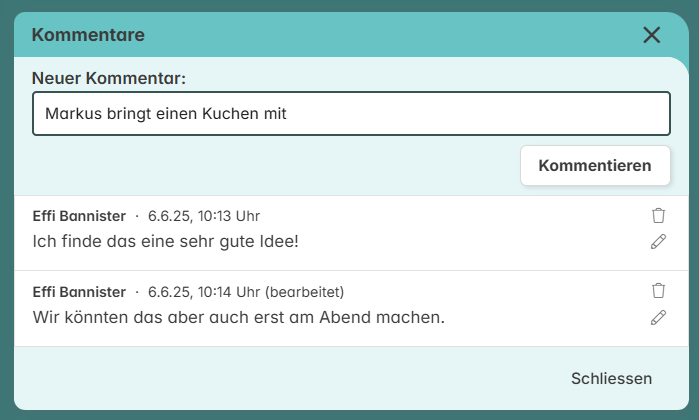Edit the comment 'Ich finde das eine sehr gute Idee!'
This screenshot has width=699, height=420.
click(658, 242)
